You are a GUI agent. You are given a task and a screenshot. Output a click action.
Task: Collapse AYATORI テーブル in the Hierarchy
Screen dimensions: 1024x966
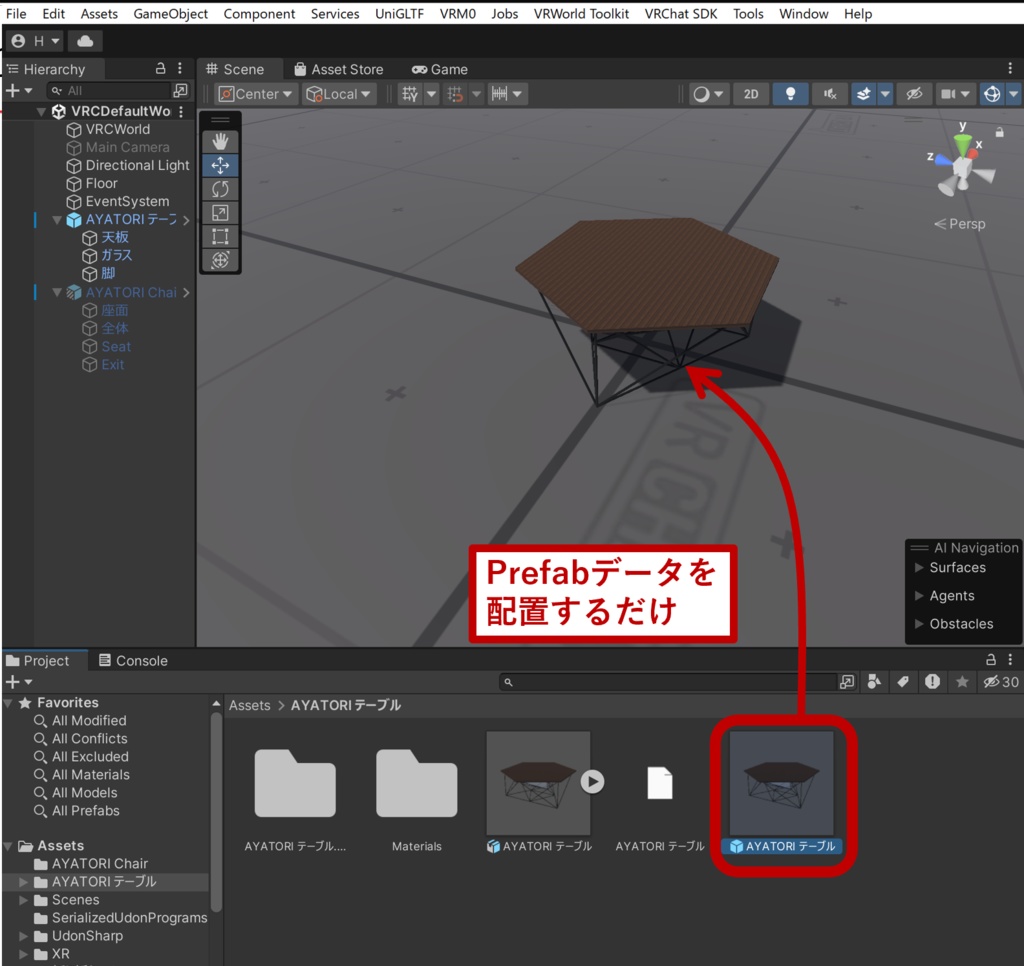57,219
